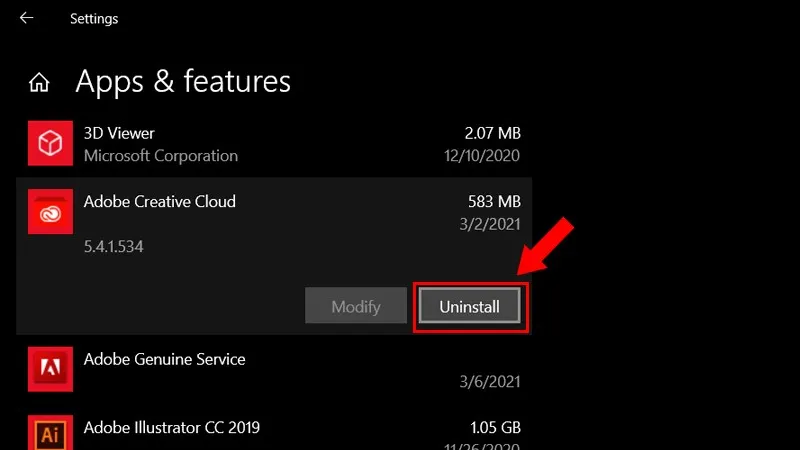Click the 583 MB size label
This screenshot has width=800, height=450.
click(494, 202)
